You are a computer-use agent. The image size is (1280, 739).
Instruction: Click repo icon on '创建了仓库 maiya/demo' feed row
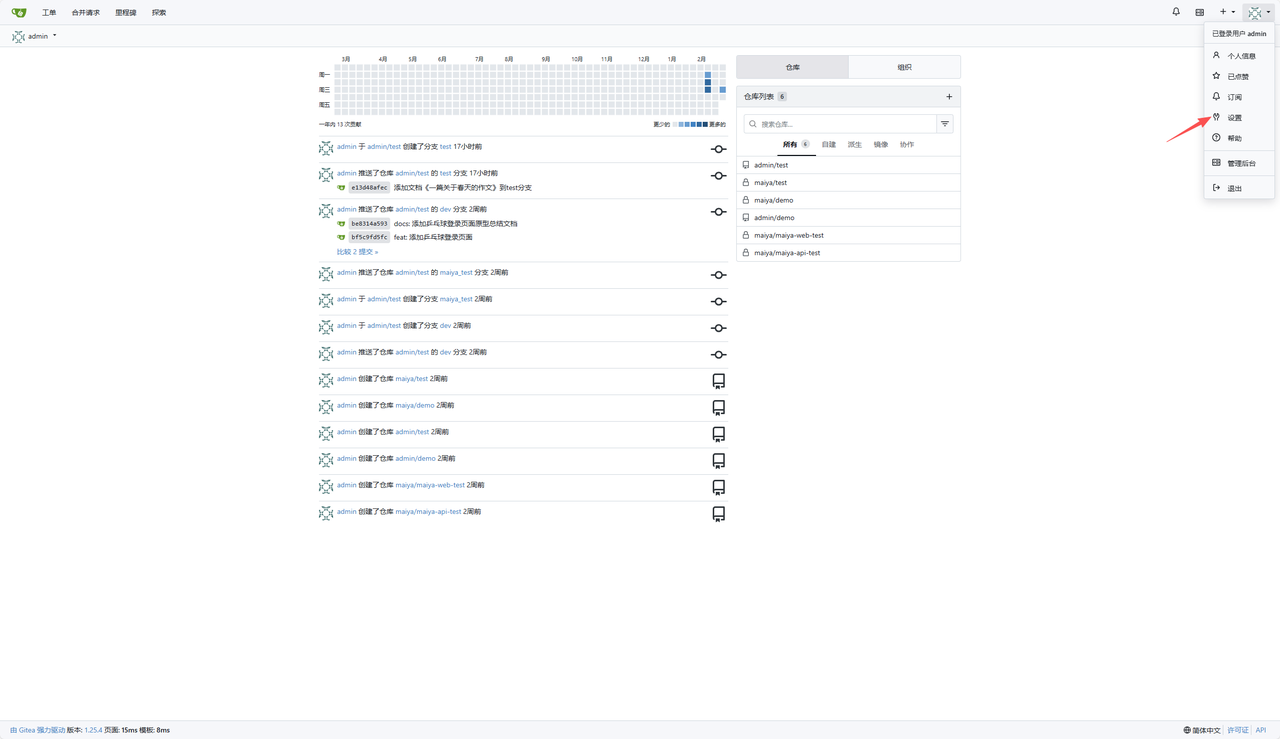(718, 408)
